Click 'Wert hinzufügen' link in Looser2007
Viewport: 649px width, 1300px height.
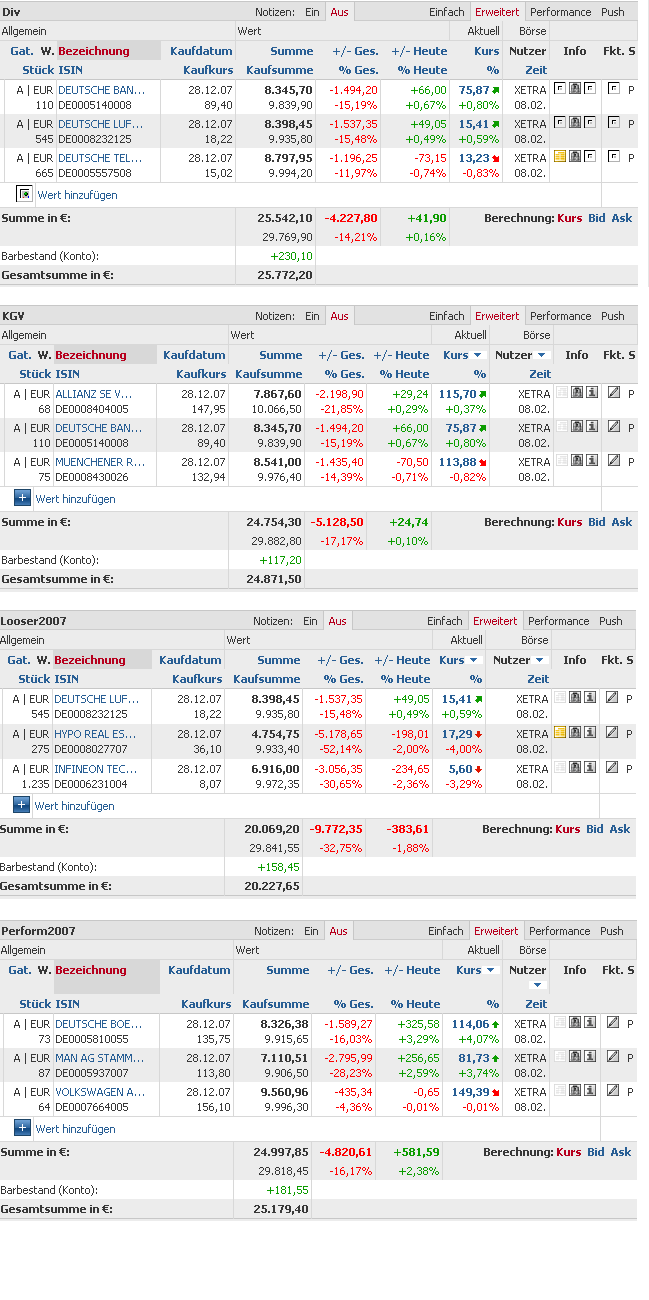click(x=74, y=805)
